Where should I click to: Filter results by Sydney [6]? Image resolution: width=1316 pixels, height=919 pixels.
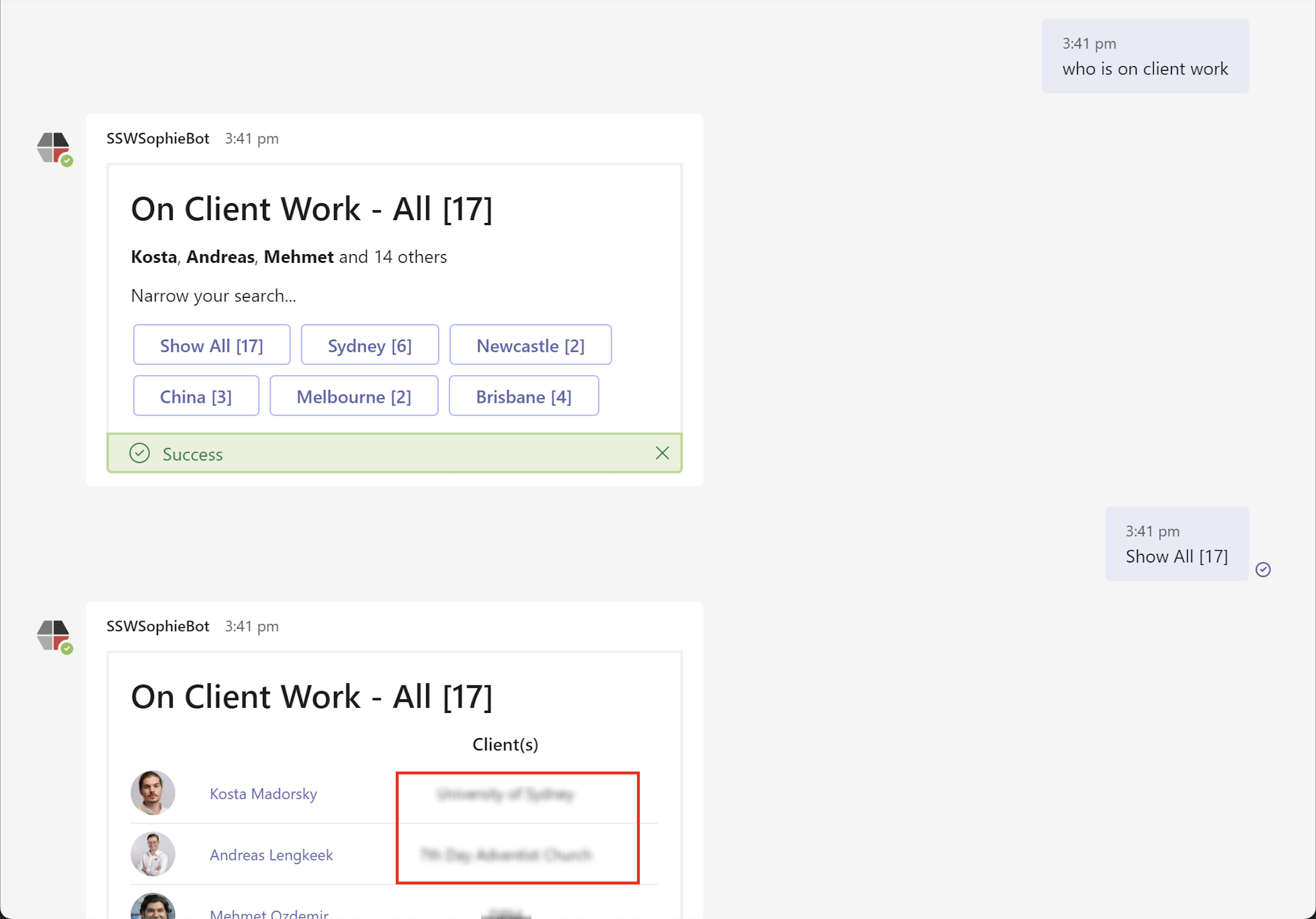(369, 345)
